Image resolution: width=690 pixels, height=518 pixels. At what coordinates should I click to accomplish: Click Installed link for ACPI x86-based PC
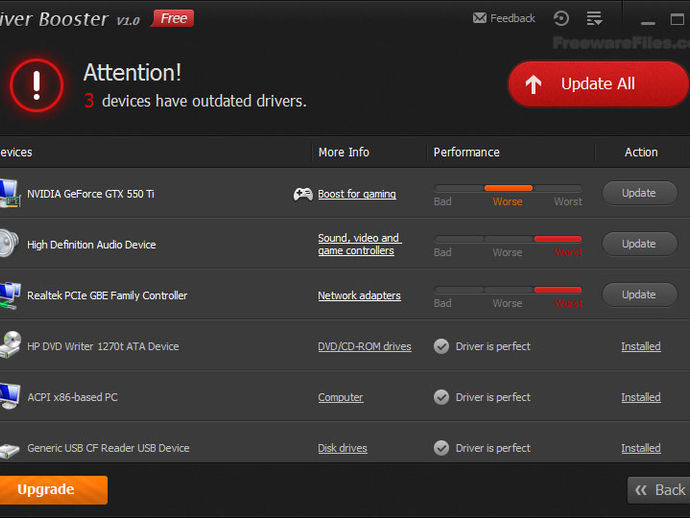tap(641, 397)
